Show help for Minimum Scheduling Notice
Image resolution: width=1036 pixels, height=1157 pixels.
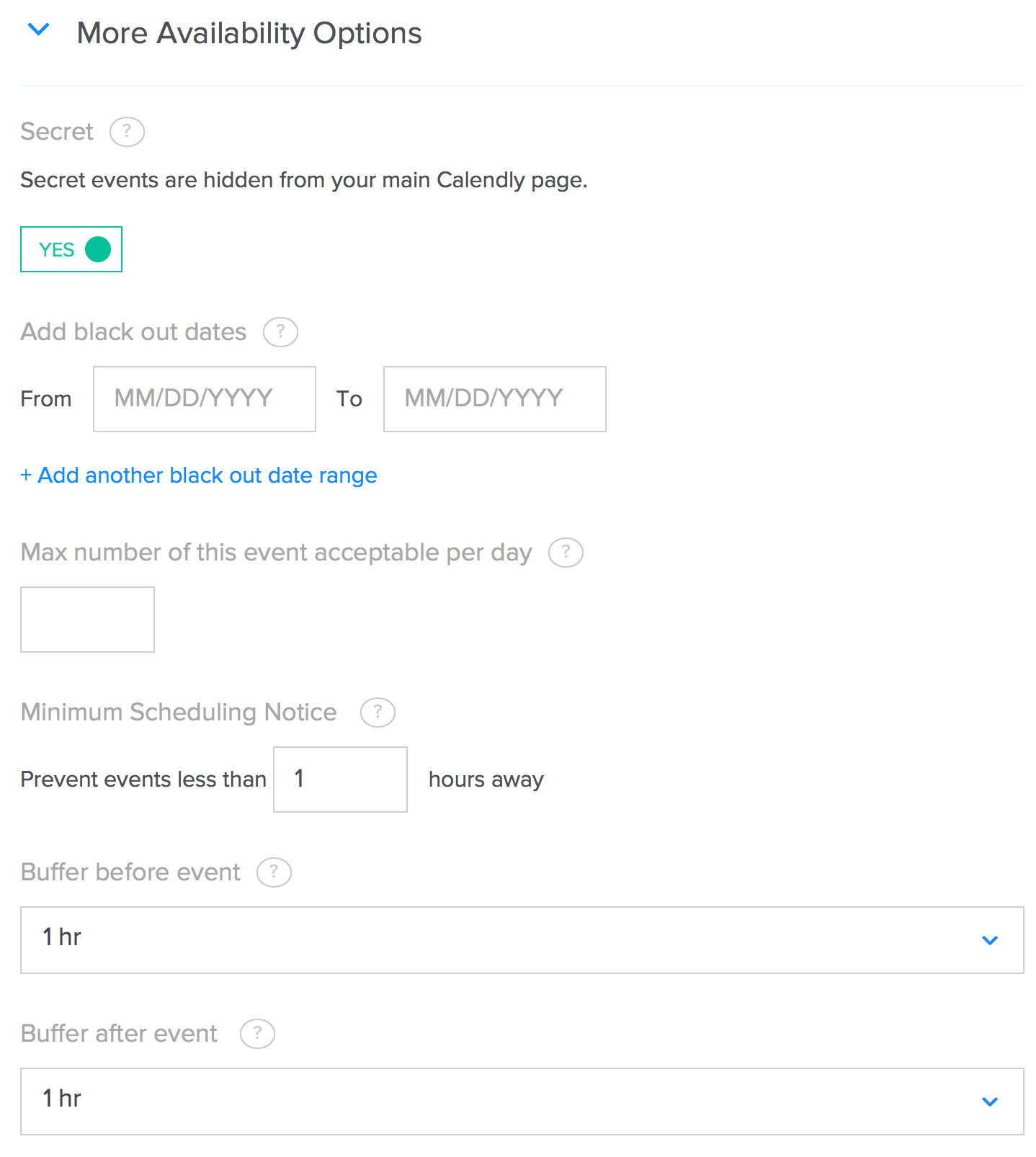click(378, 712)
